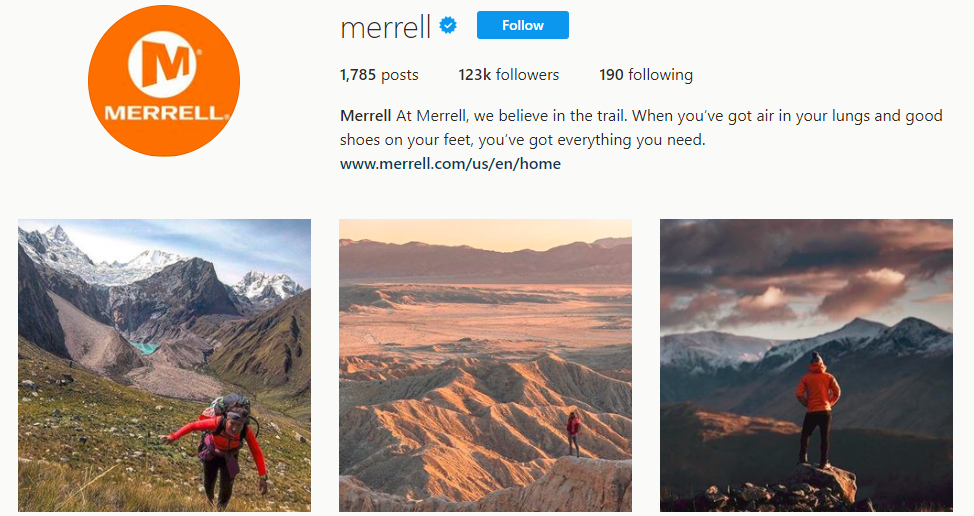Screen dimensions: 974x516
Task: View the 190 following list
Action: point(646,75)
